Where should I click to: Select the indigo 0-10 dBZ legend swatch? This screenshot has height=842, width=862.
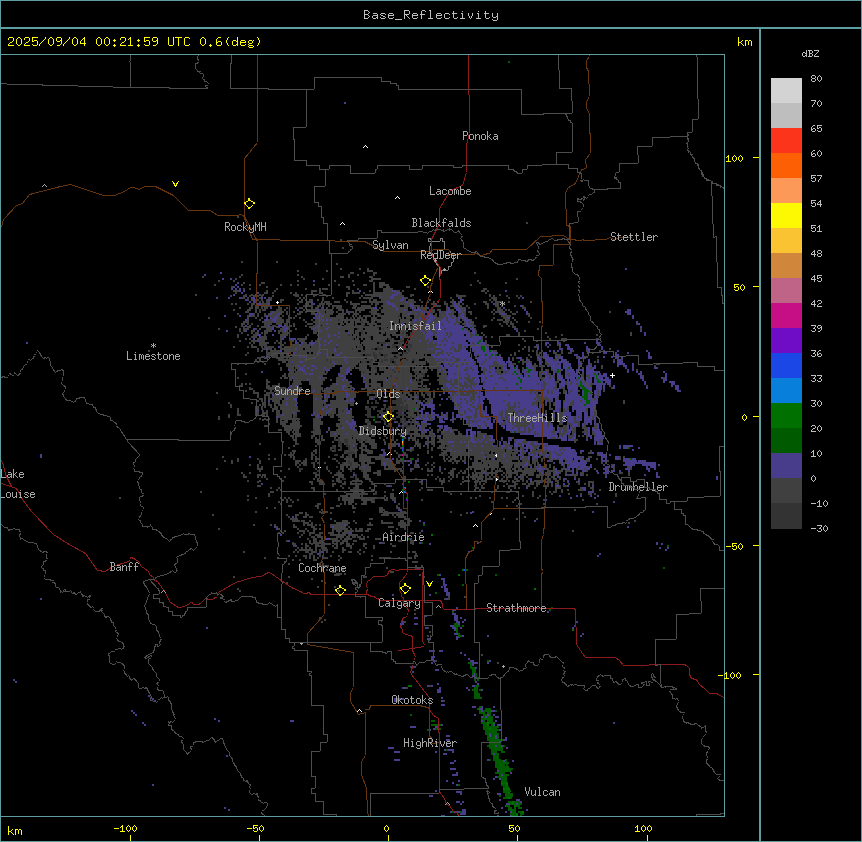pos(786,466)
